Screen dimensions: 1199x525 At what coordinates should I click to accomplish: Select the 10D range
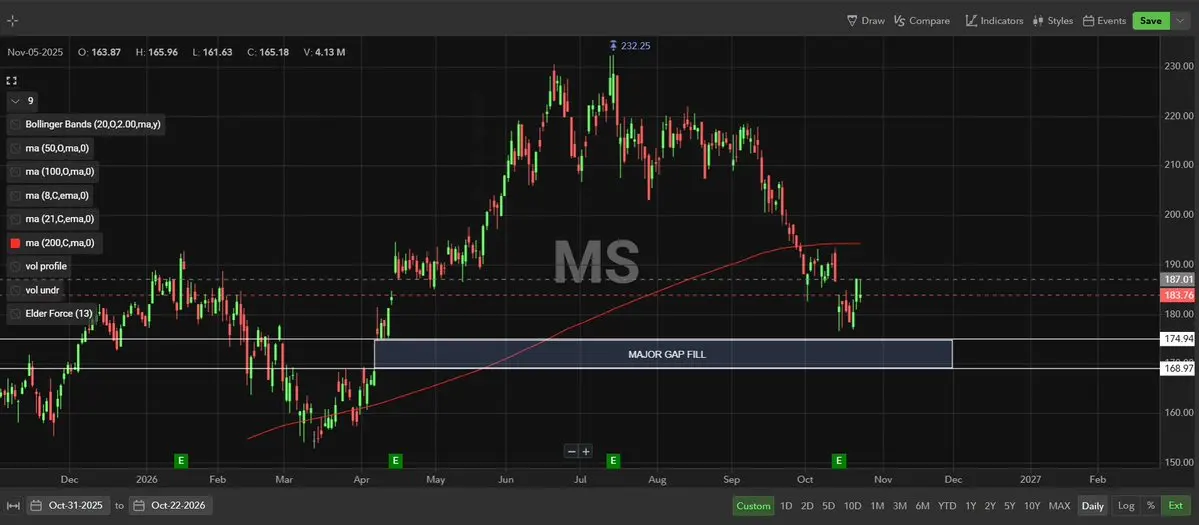(853, 505)
